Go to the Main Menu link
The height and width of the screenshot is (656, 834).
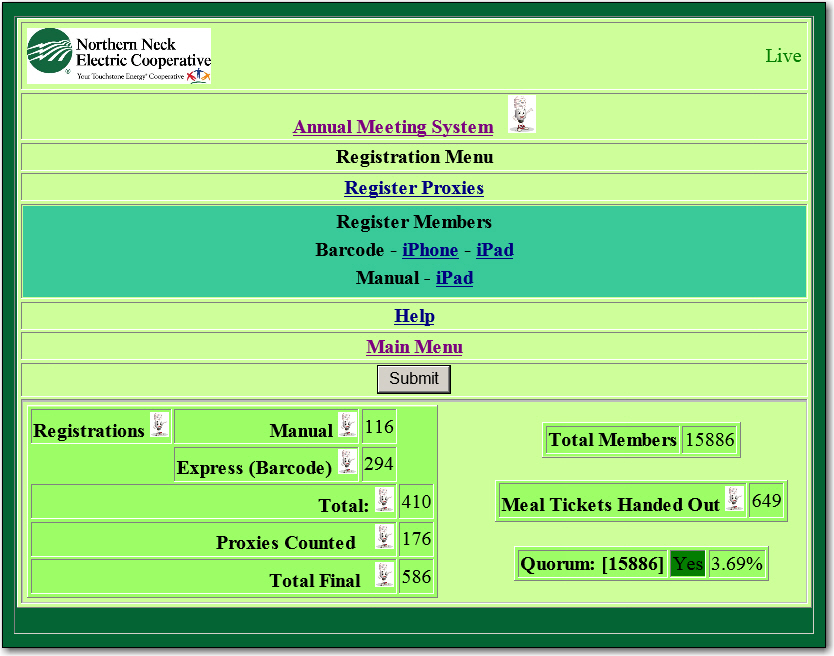414,347
